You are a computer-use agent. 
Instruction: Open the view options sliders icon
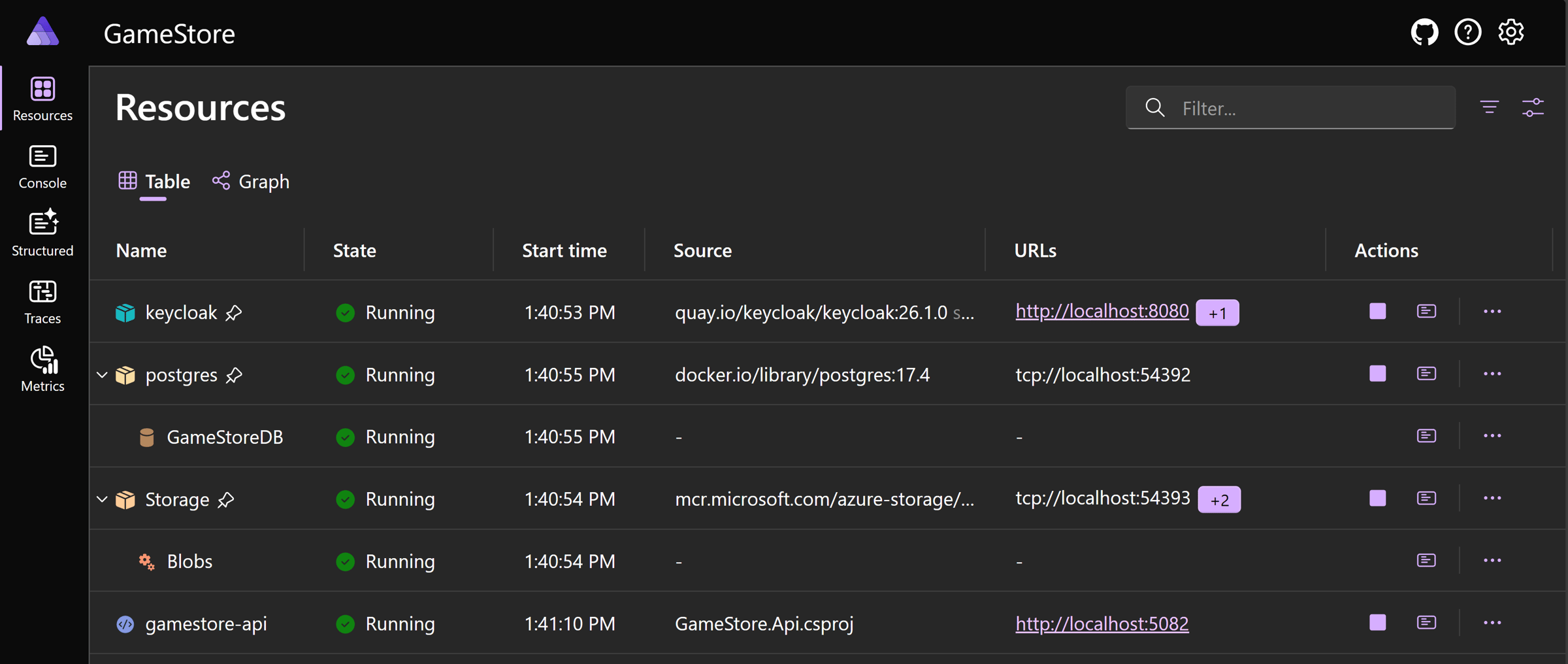(x=1533, y=107)
